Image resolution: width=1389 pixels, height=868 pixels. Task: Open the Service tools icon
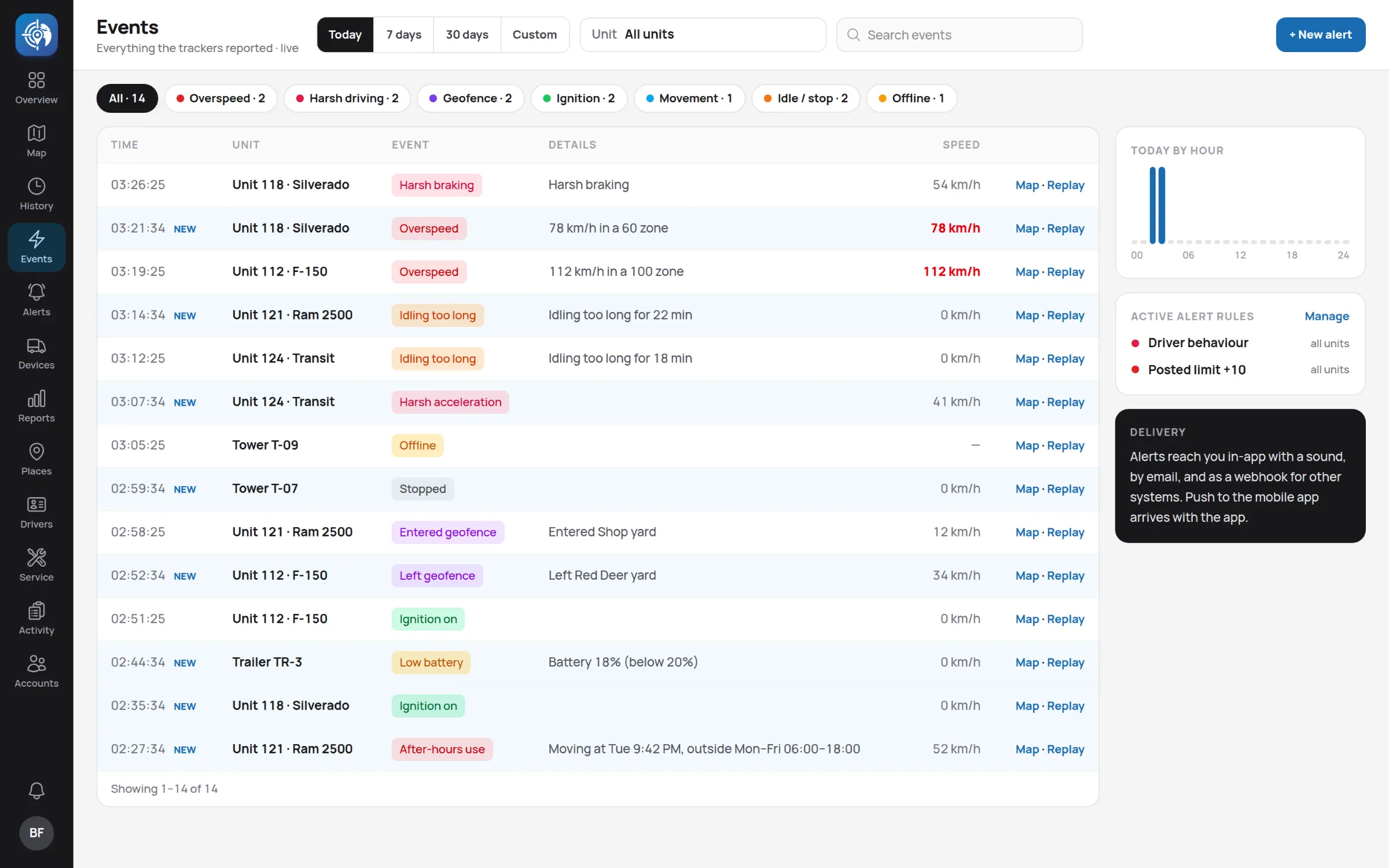pos(36,557)
